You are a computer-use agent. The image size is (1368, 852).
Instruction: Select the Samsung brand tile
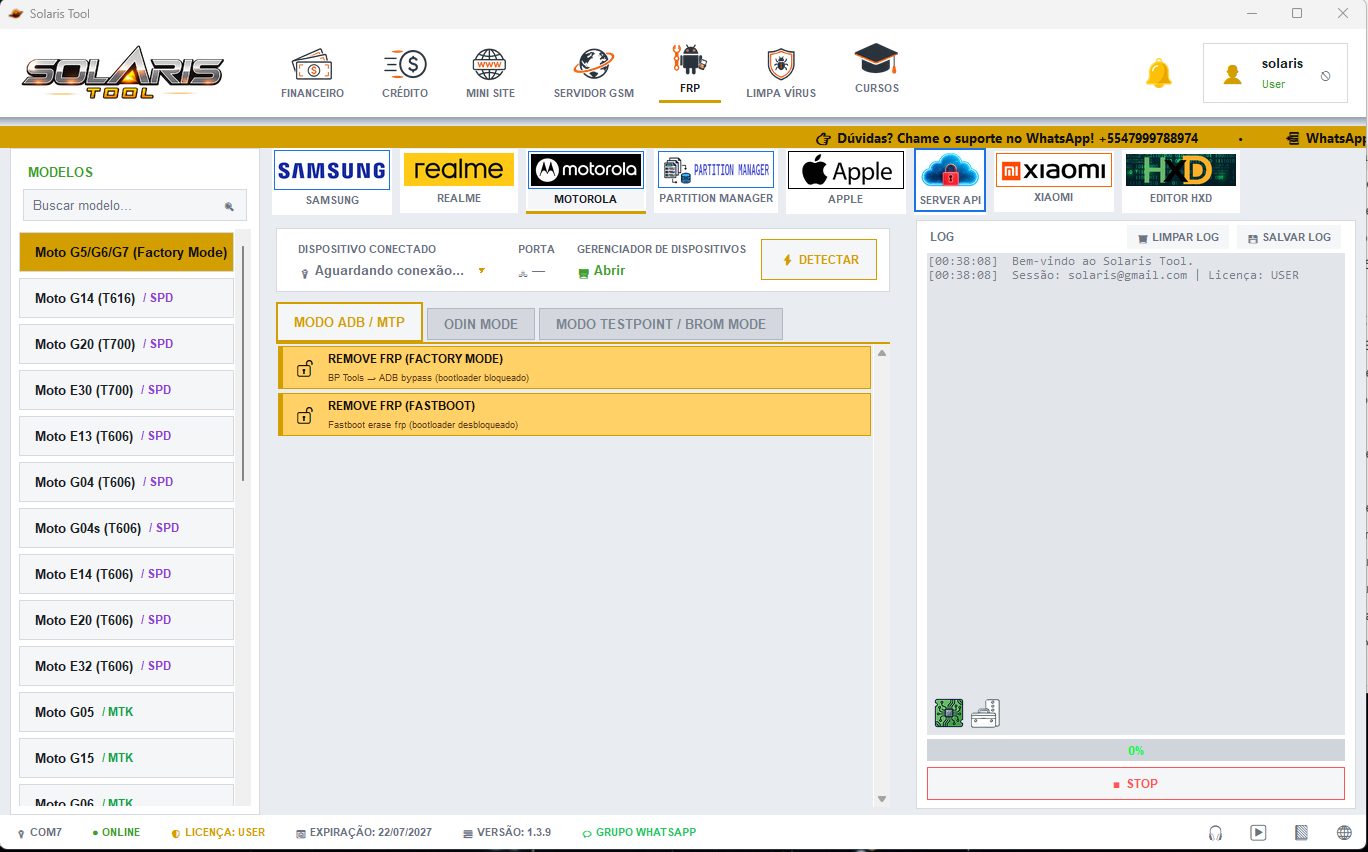click(332, 180)
